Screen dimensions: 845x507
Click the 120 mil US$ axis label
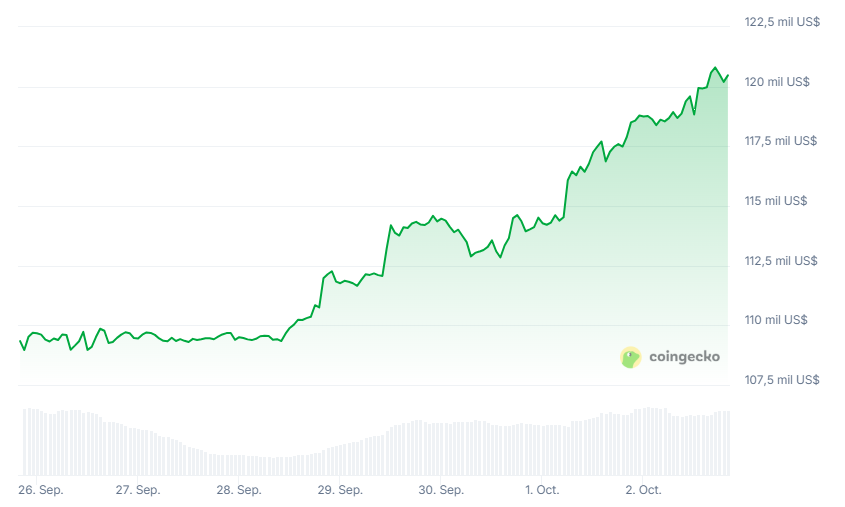coord(776,81)
